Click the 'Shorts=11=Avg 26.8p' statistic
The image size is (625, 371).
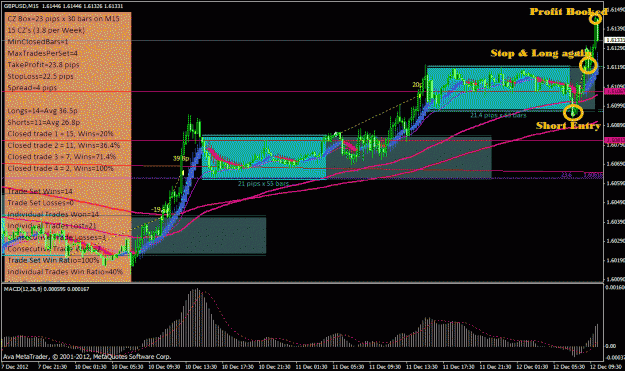(43, 122)
